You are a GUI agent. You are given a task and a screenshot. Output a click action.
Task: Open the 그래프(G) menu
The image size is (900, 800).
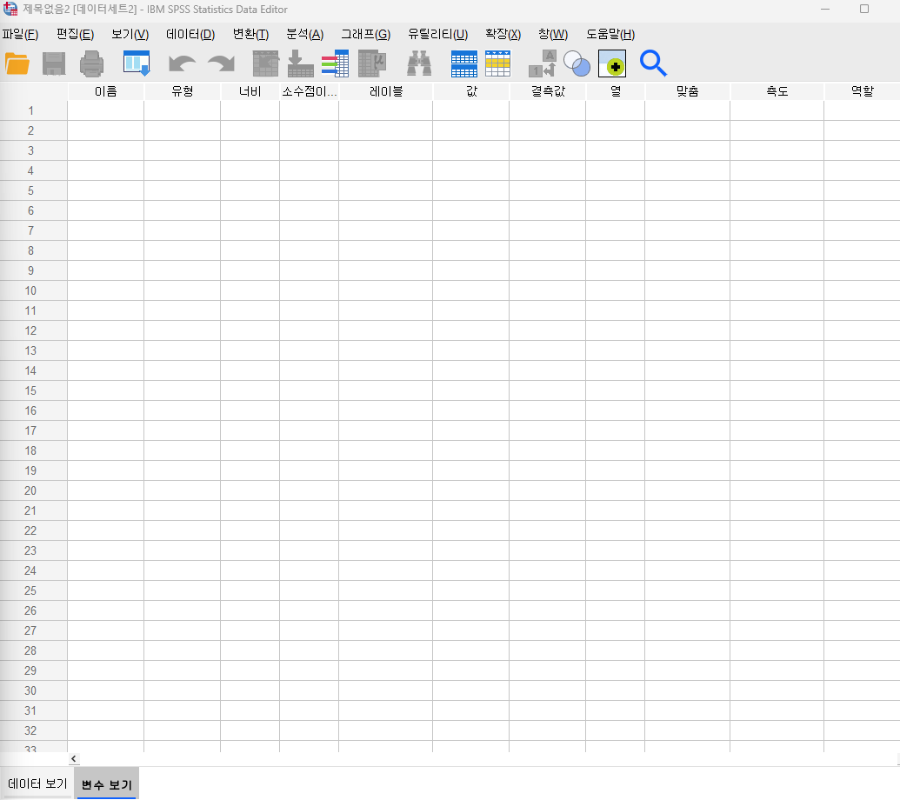click(366, 34)
